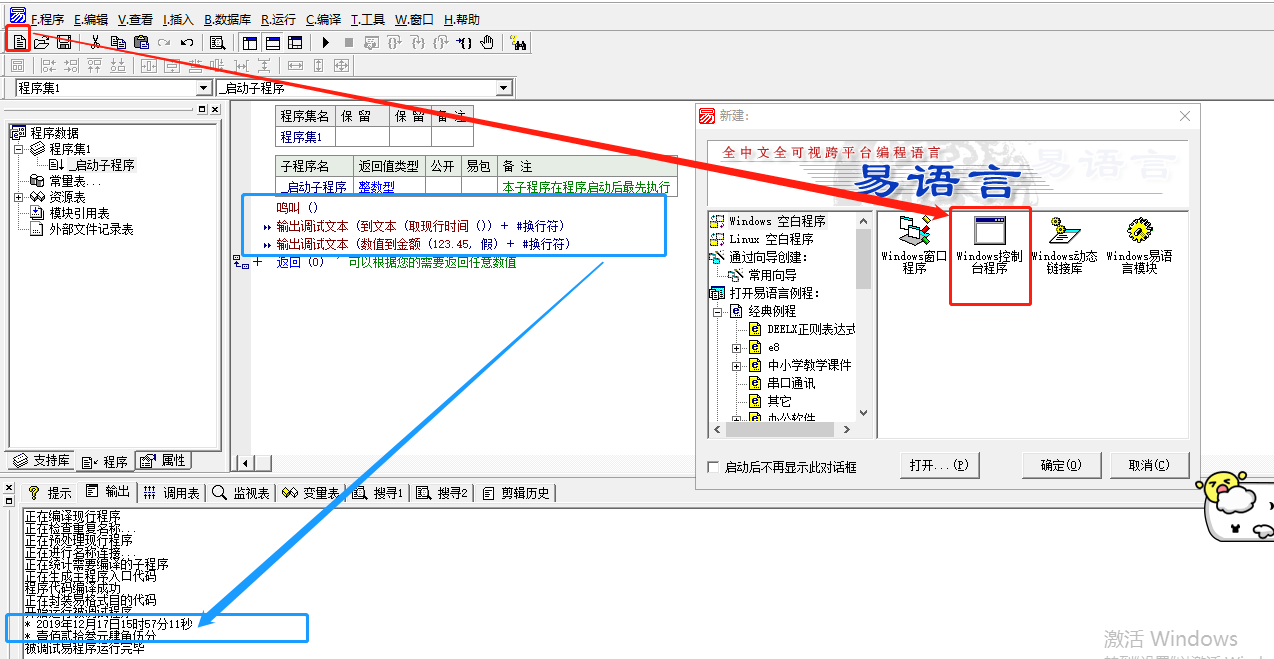The height and width of the screenshot is (659, 1274).
Task: Click the Cut scissors icon
Action: (95, 42)
